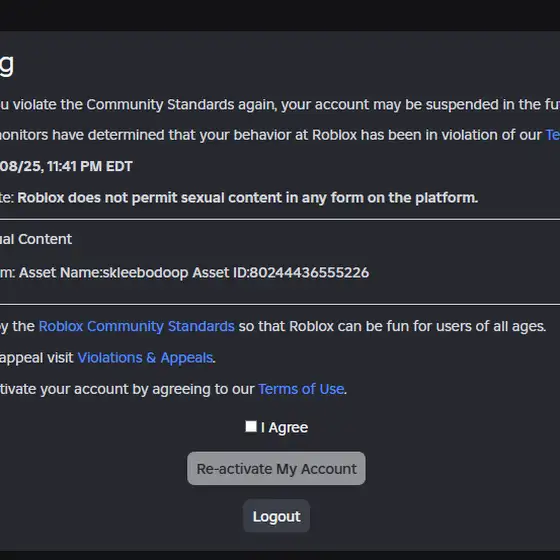This screenshot has height=560, width=560.
Task: Check the I Agree checkbox
Action: click(251, 426)
